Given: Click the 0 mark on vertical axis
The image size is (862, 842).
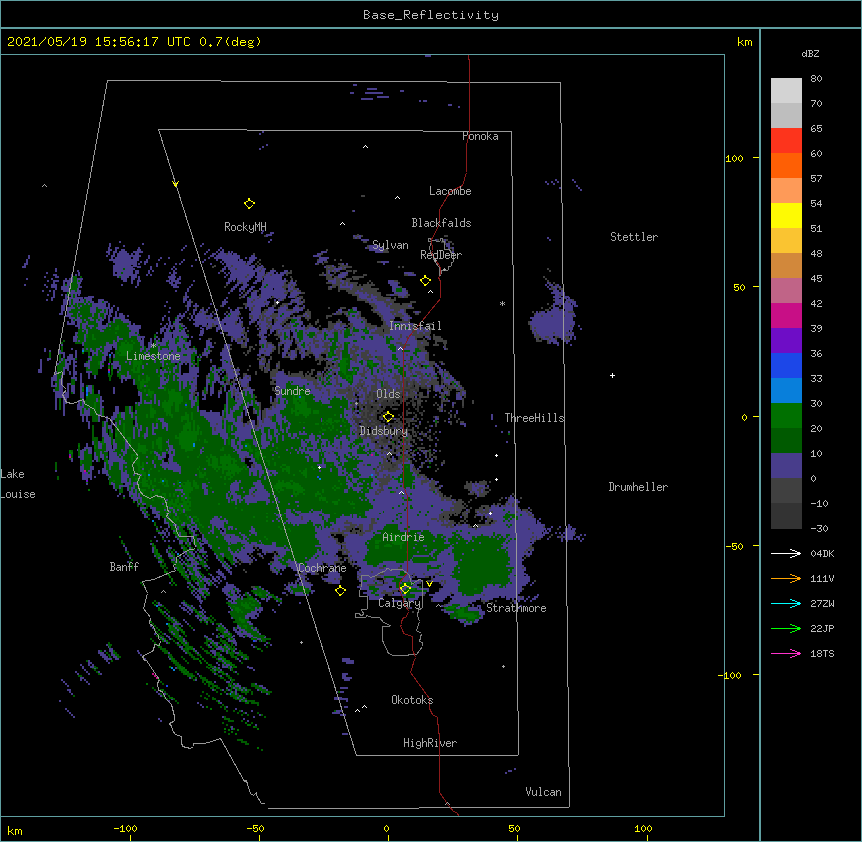Looking at the screenshot, I should click(744, 418).
